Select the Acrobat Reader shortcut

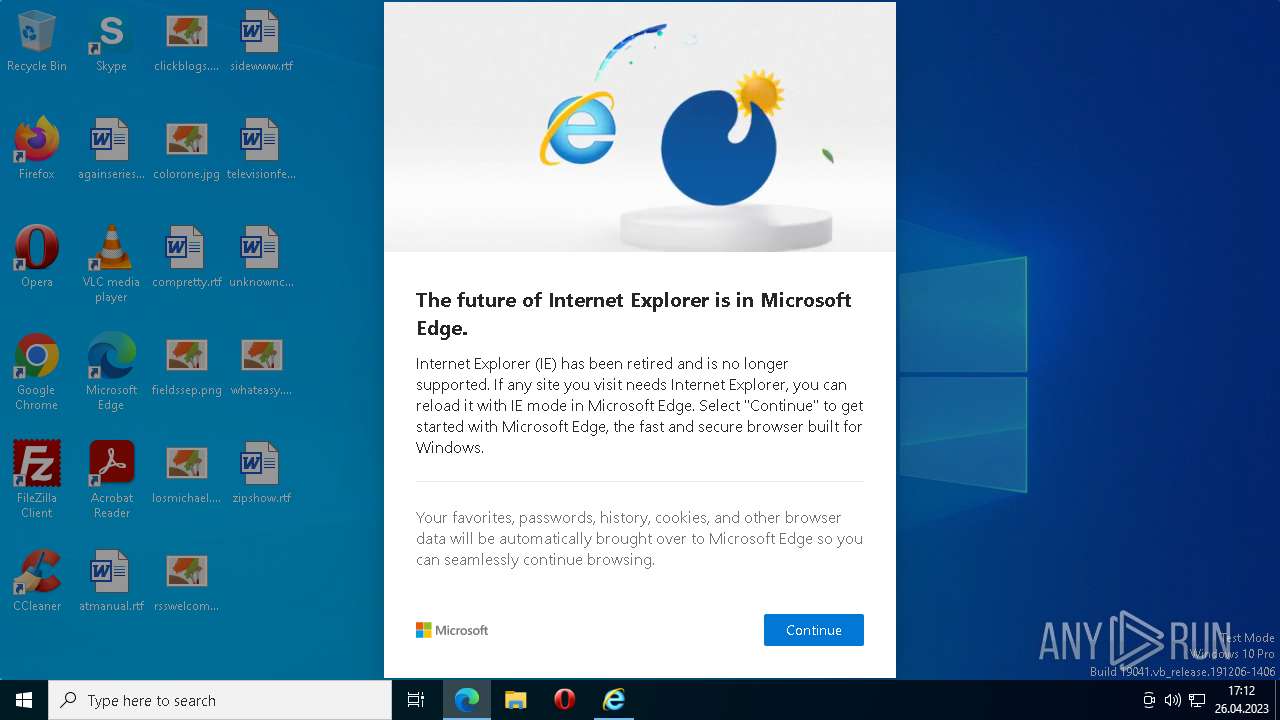coord(111,480)
